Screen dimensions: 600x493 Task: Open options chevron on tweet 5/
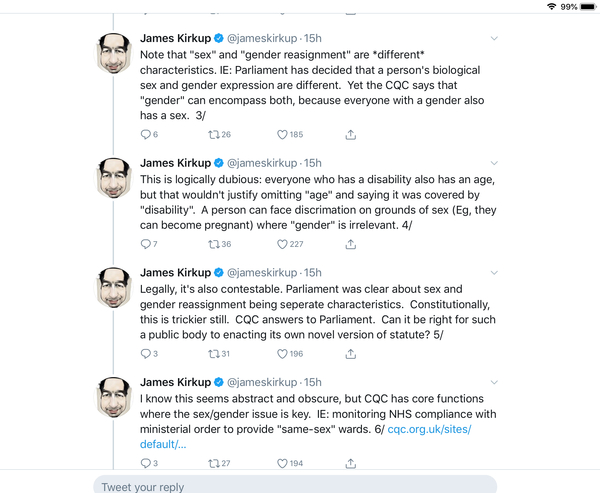coord(494,273)
